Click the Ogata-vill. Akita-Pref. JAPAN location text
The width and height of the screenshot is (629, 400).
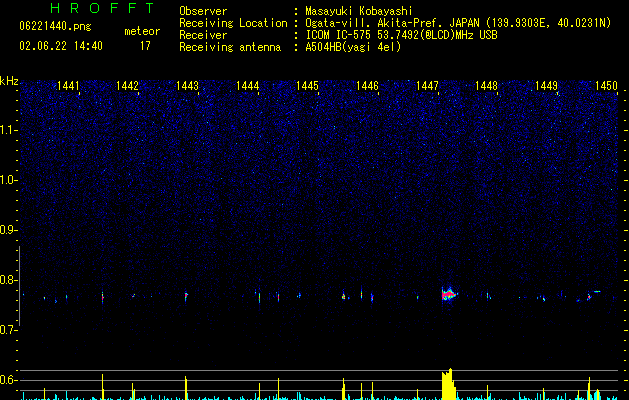[458, 23]
